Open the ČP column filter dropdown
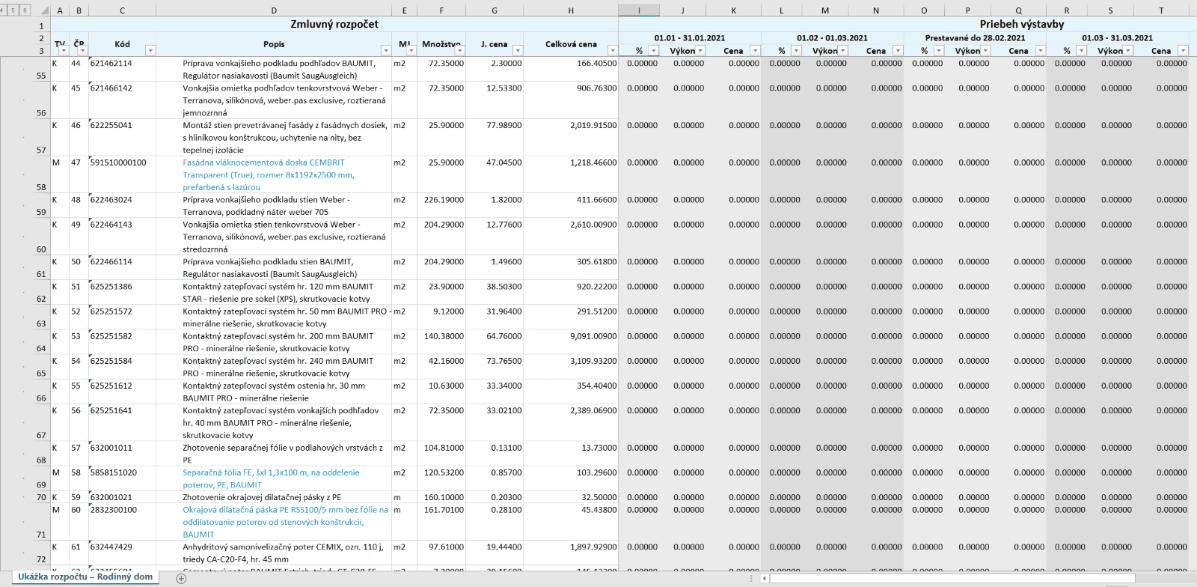Viewport: 1197px width, 587px height. (82, 50)
